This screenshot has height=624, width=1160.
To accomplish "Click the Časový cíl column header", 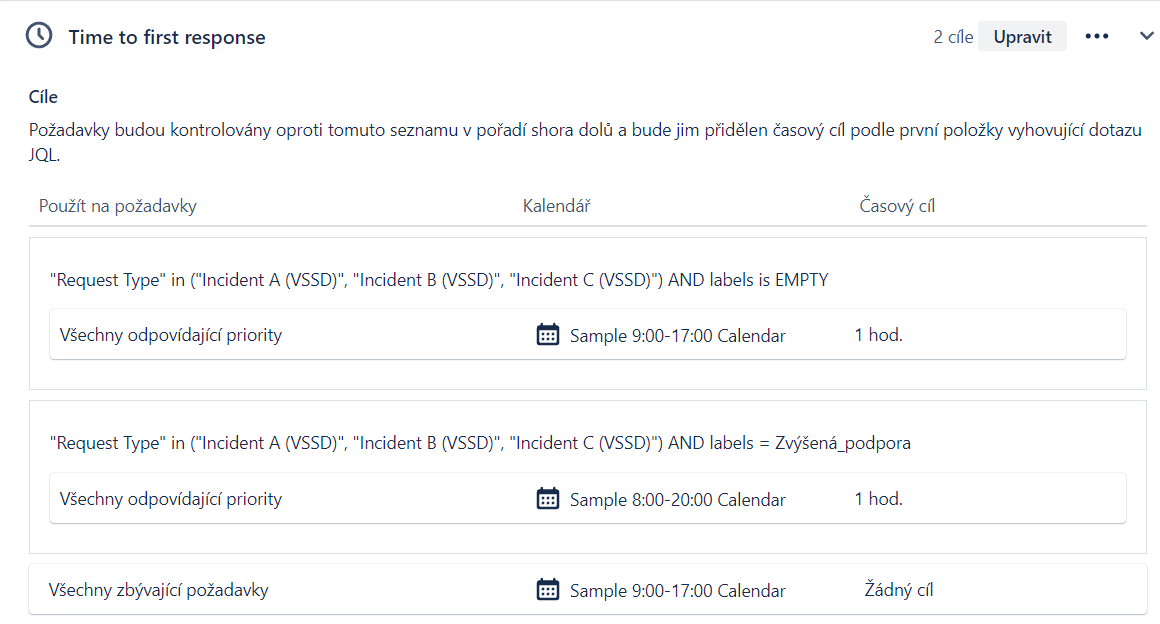I will pyautogui.click(x=897, y=206).
